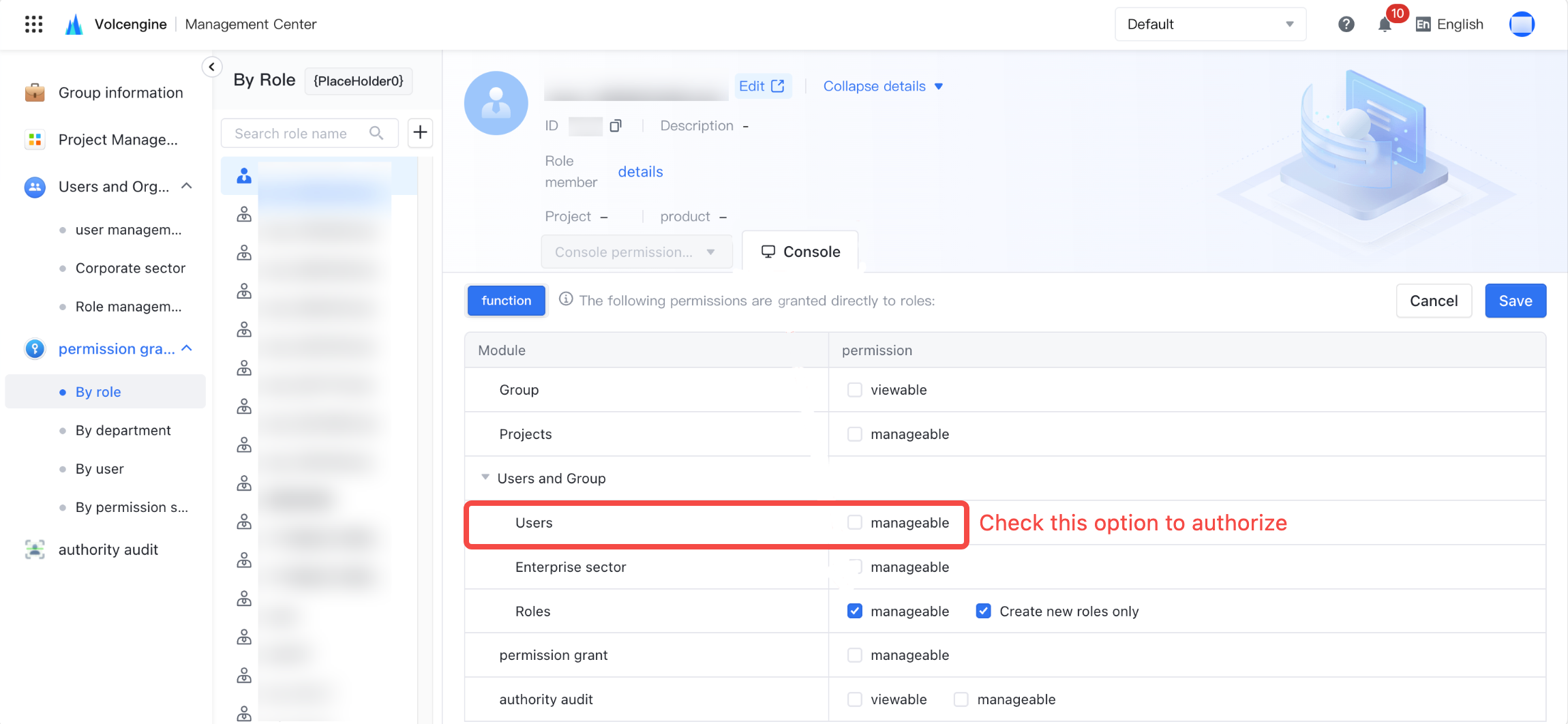Uncheck manageable for Roles row
1568x724 pixels.
point(855,611)
